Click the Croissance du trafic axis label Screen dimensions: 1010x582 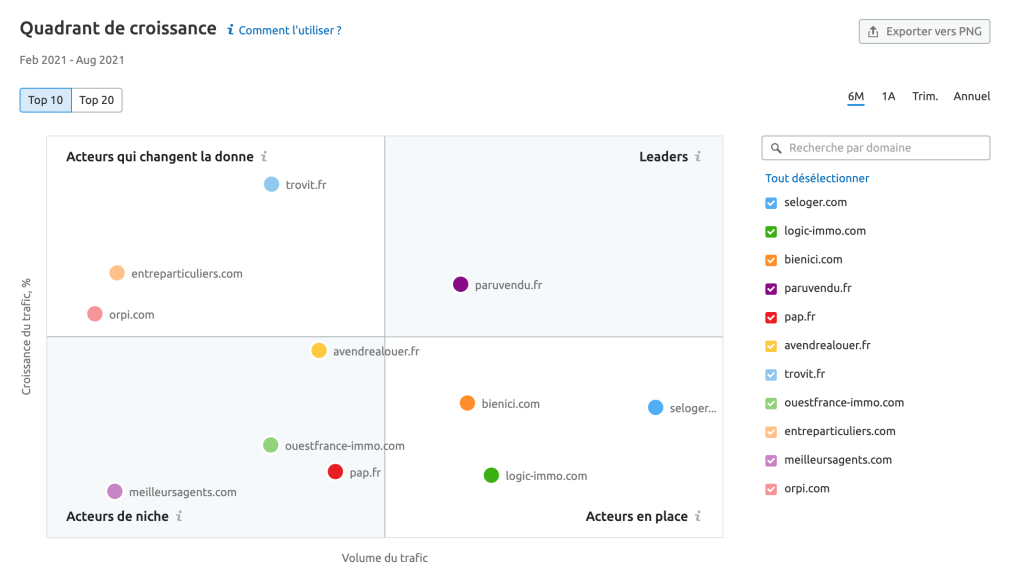[x=26, y=337]
